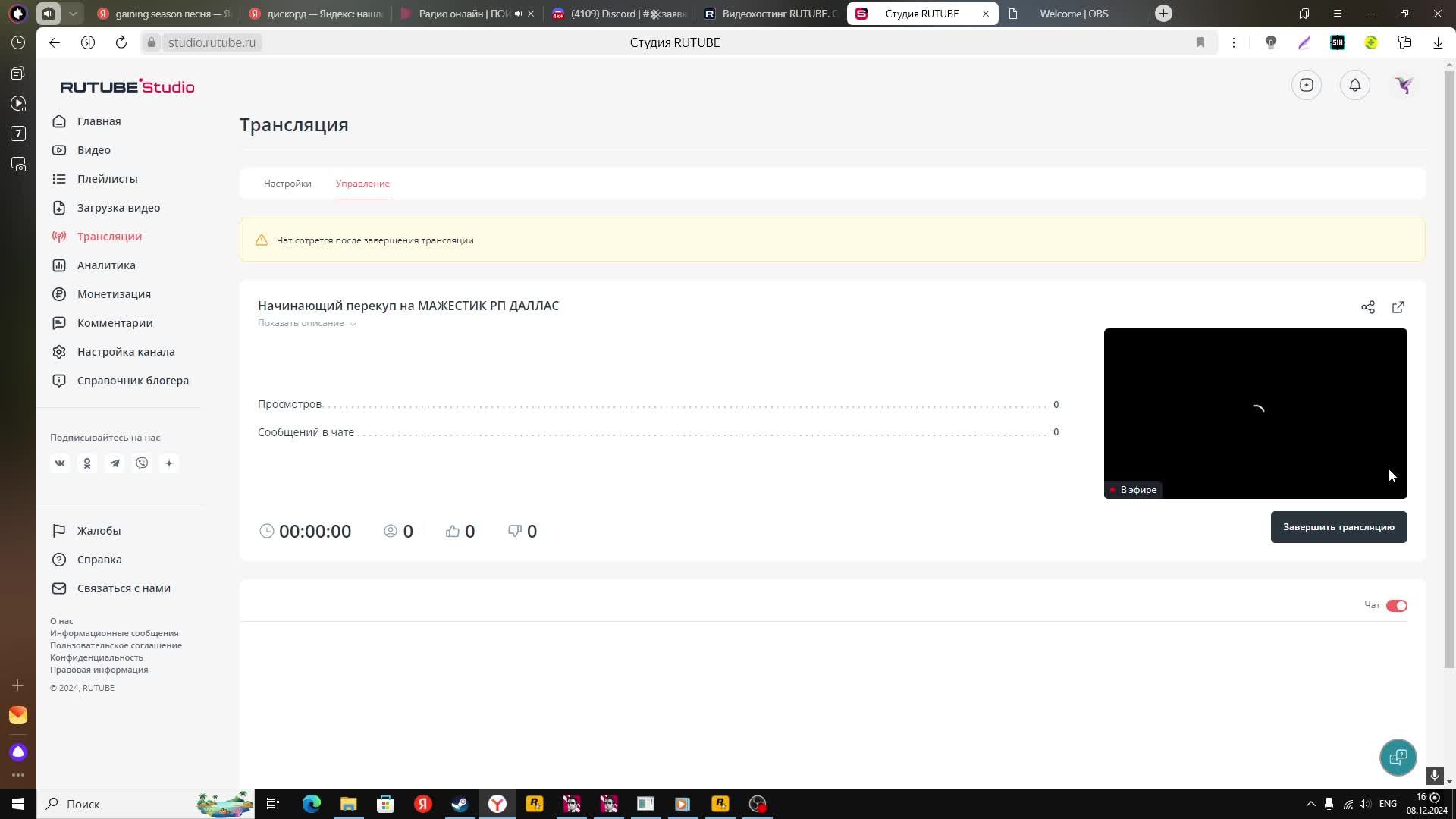Click Завершить трансляцию button
The image size is (1456, 819).
coord(1338,527)
